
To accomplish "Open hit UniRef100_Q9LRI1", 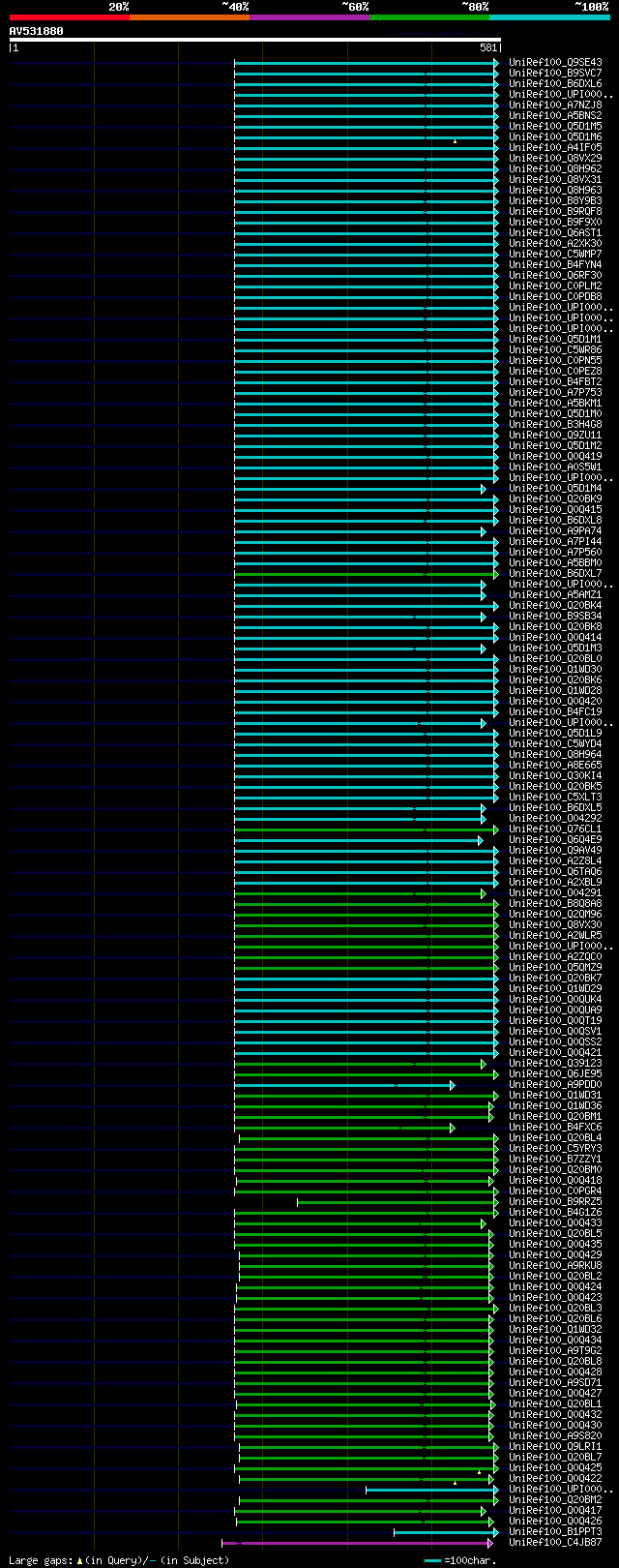I will tap(555, 1447).
